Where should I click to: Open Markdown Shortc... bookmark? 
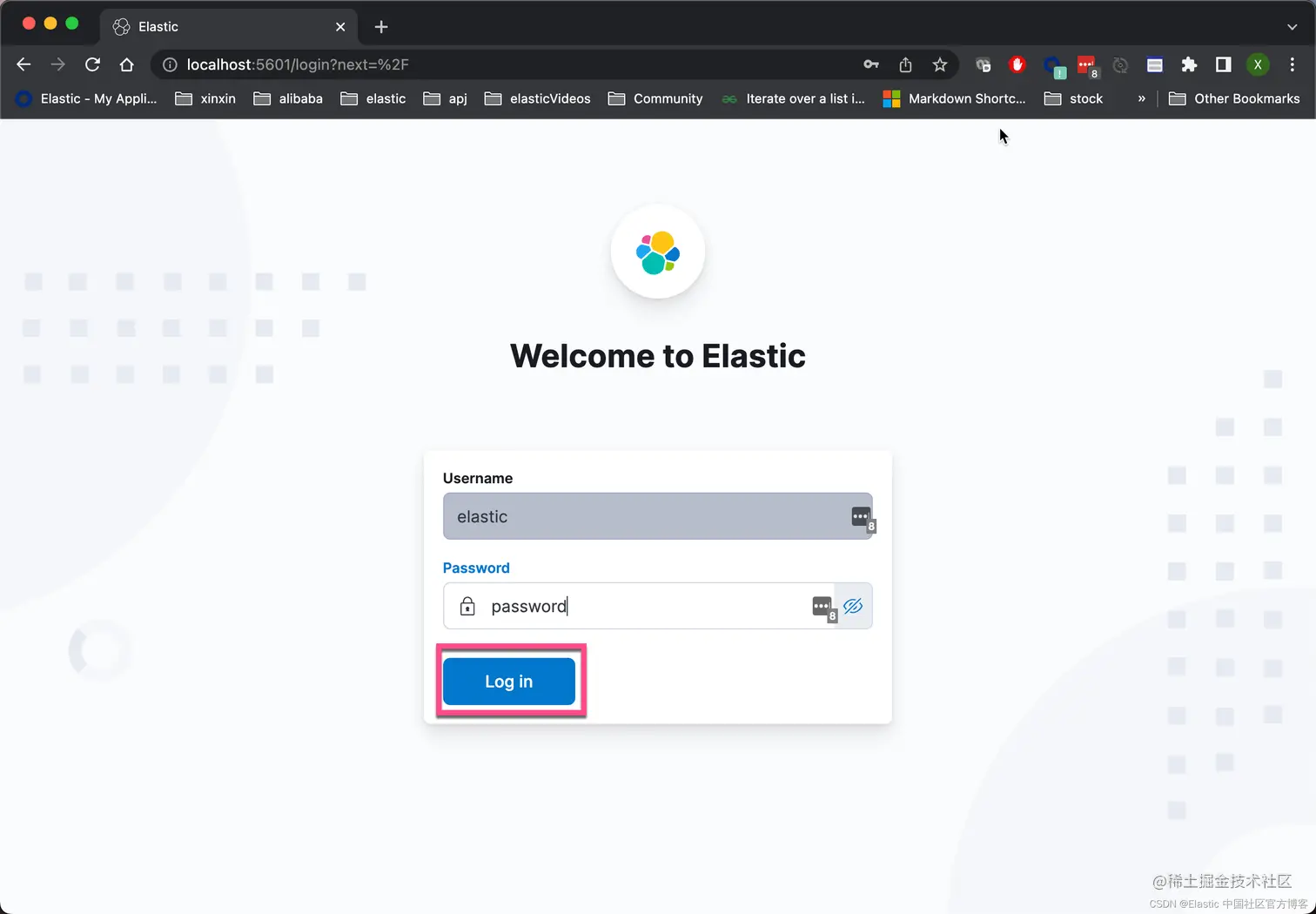(x=955, y=98)
